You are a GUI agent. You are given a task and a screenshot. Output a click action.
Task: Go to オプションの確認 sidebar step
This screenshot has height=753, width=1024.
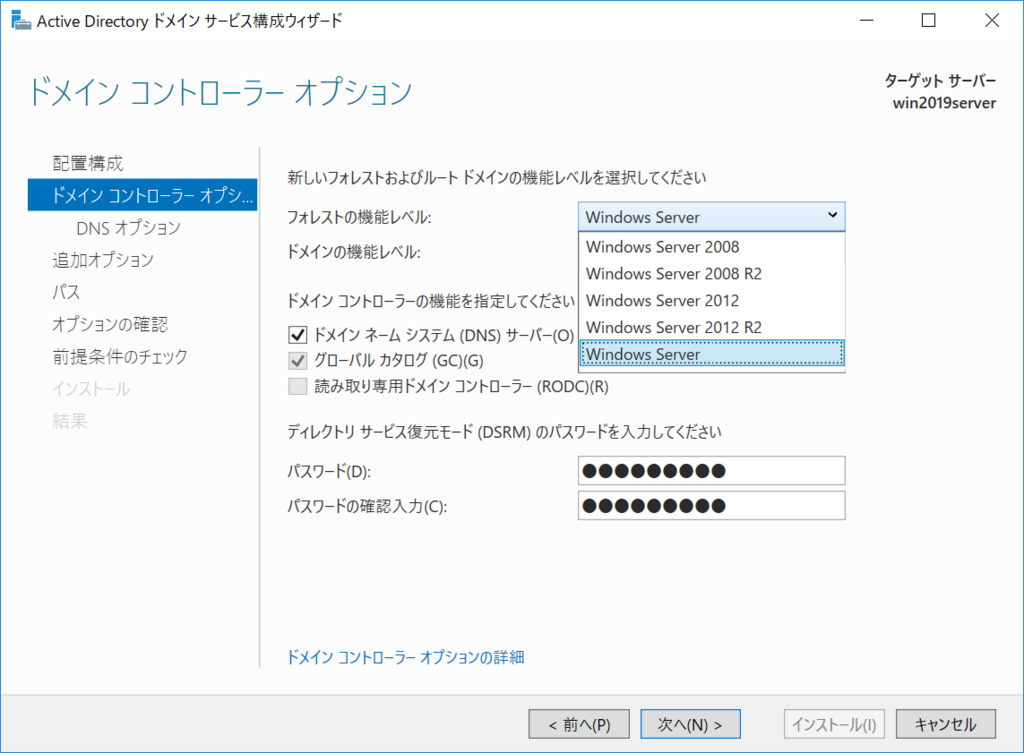110,324
